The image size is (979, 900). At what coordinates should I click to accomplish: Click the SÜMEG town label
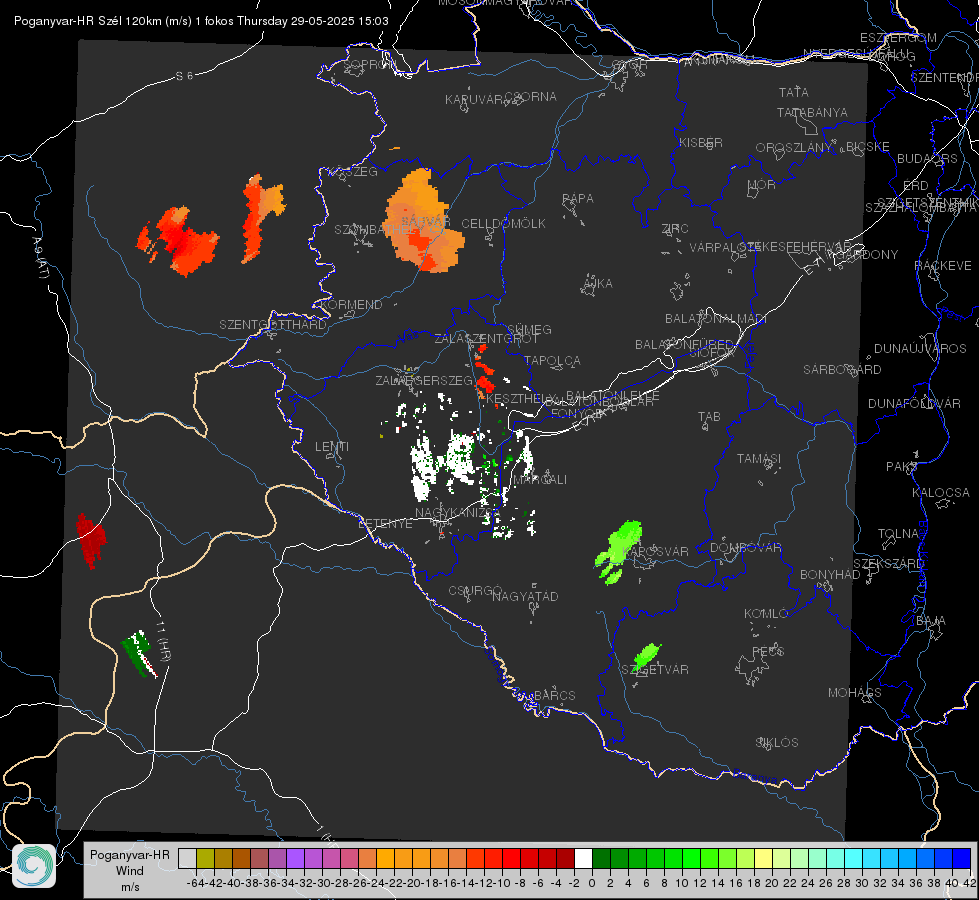(x=529, y=330)
